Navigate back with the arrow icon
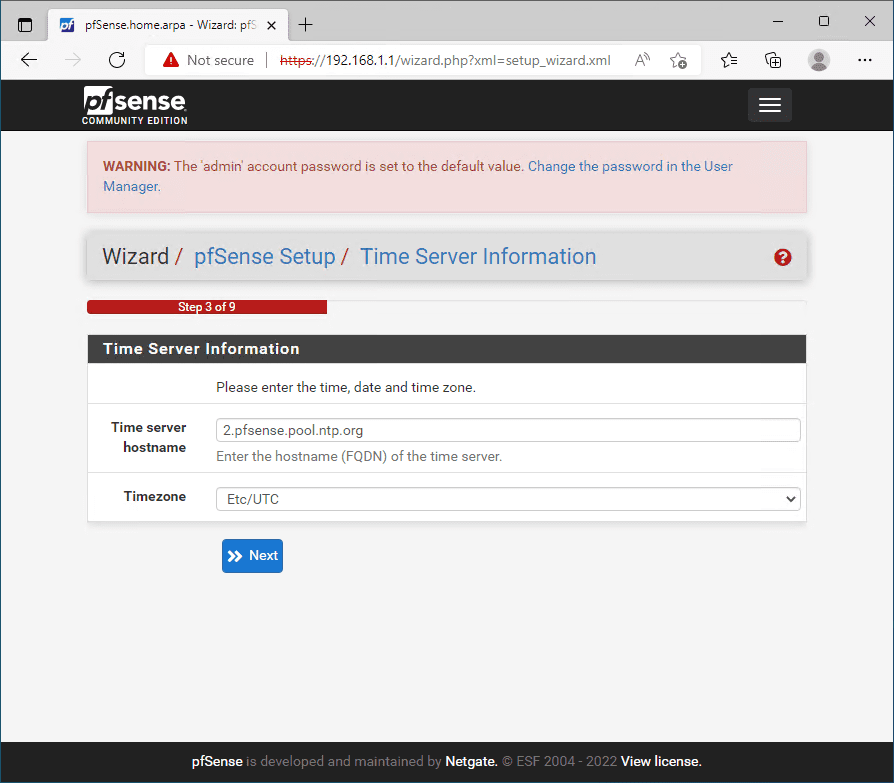The height and width of the screenshot is (783, 894). point(28,60)
